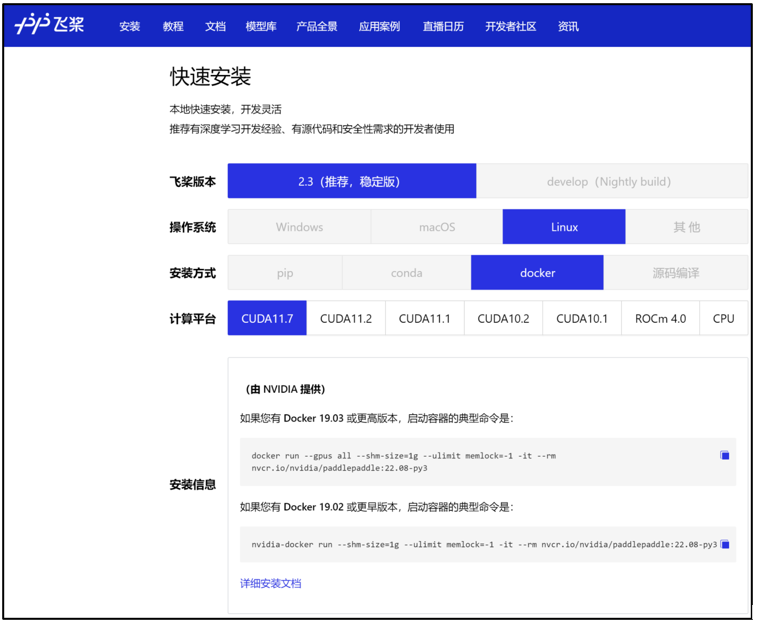Select ROCm 4.0 compute platform

[x=660, y=318]
